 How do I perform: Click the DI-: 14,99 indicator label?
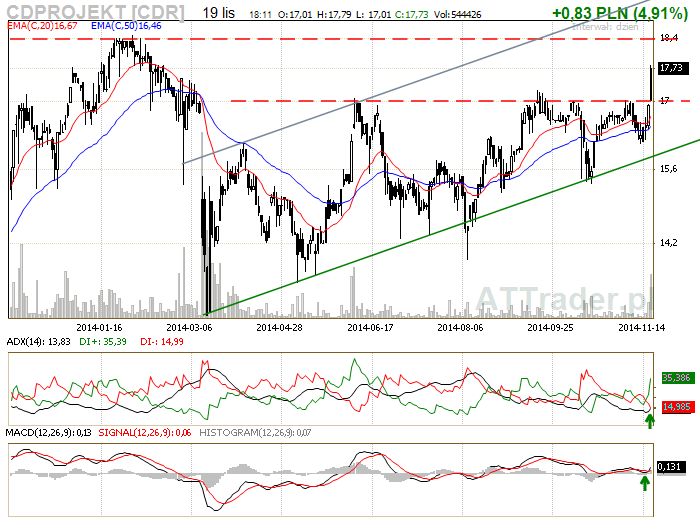[x=162, y=342]
